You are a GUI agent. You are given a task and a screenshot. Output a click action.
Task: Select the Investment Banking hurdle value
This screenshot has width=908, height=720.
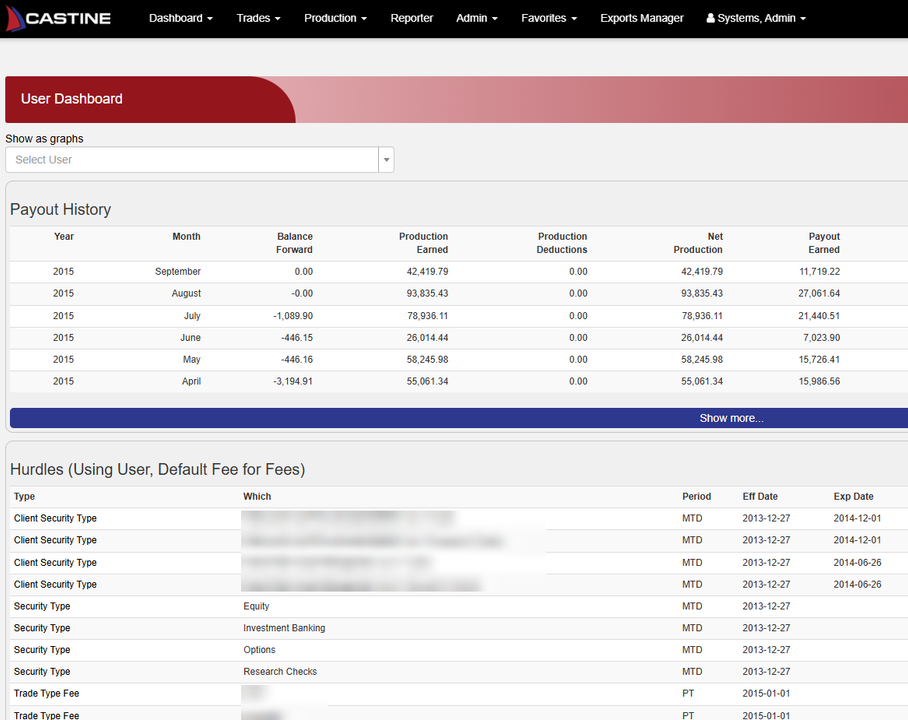pos(284,628)
